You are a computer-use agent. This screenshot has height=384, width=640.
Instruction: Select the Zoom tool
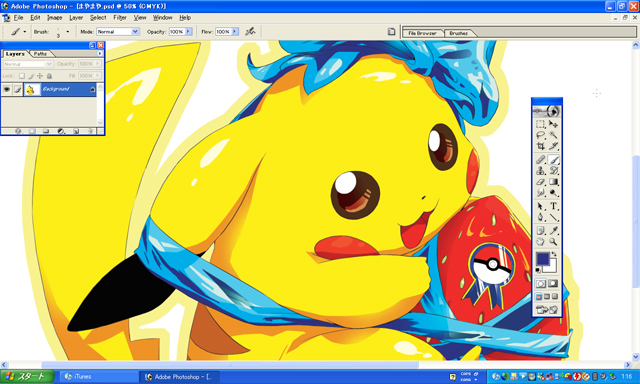tap(553, 242)
